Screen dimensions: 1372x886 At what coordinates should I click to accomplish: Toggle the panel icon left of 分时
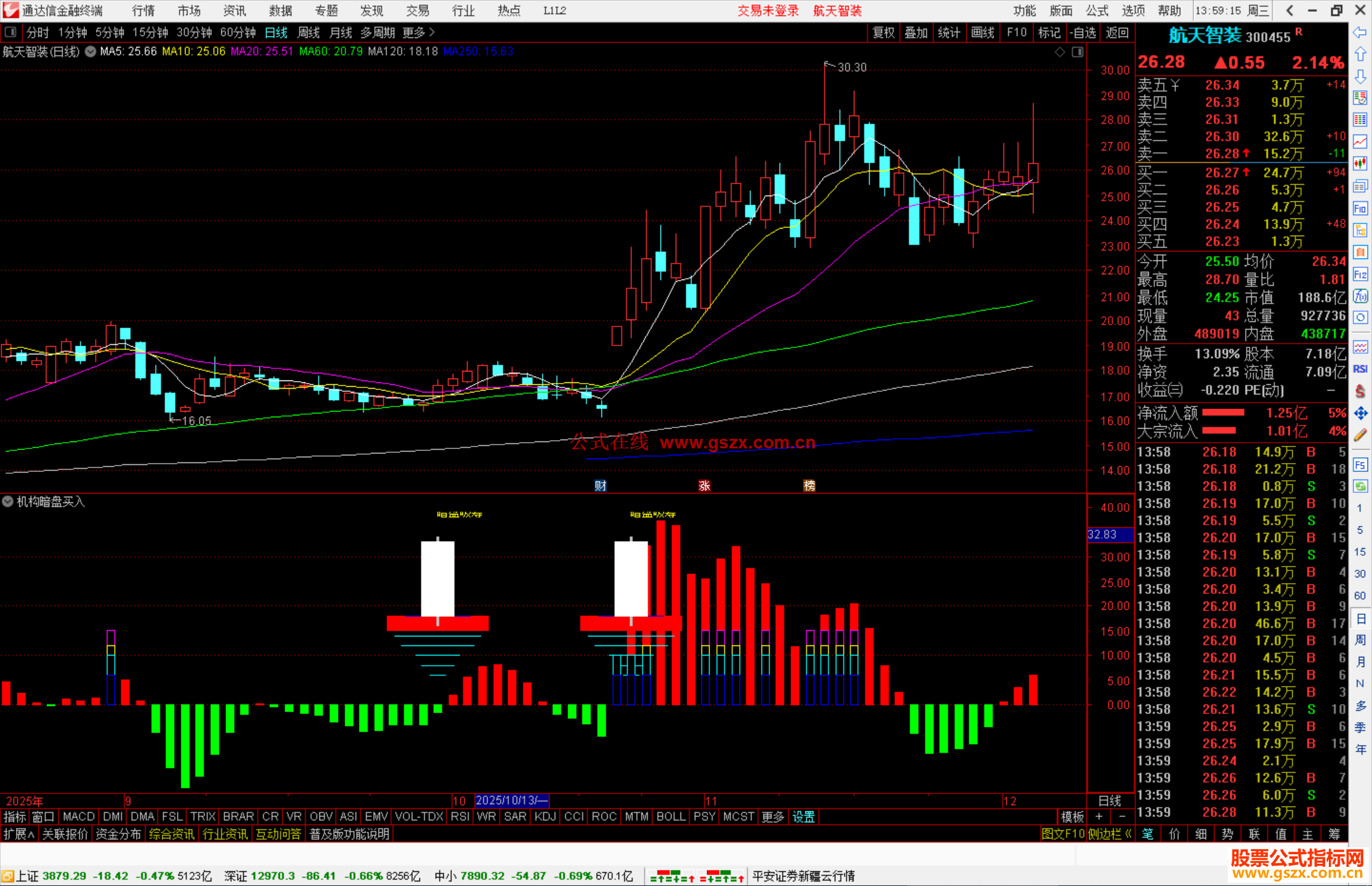(10, 32)
